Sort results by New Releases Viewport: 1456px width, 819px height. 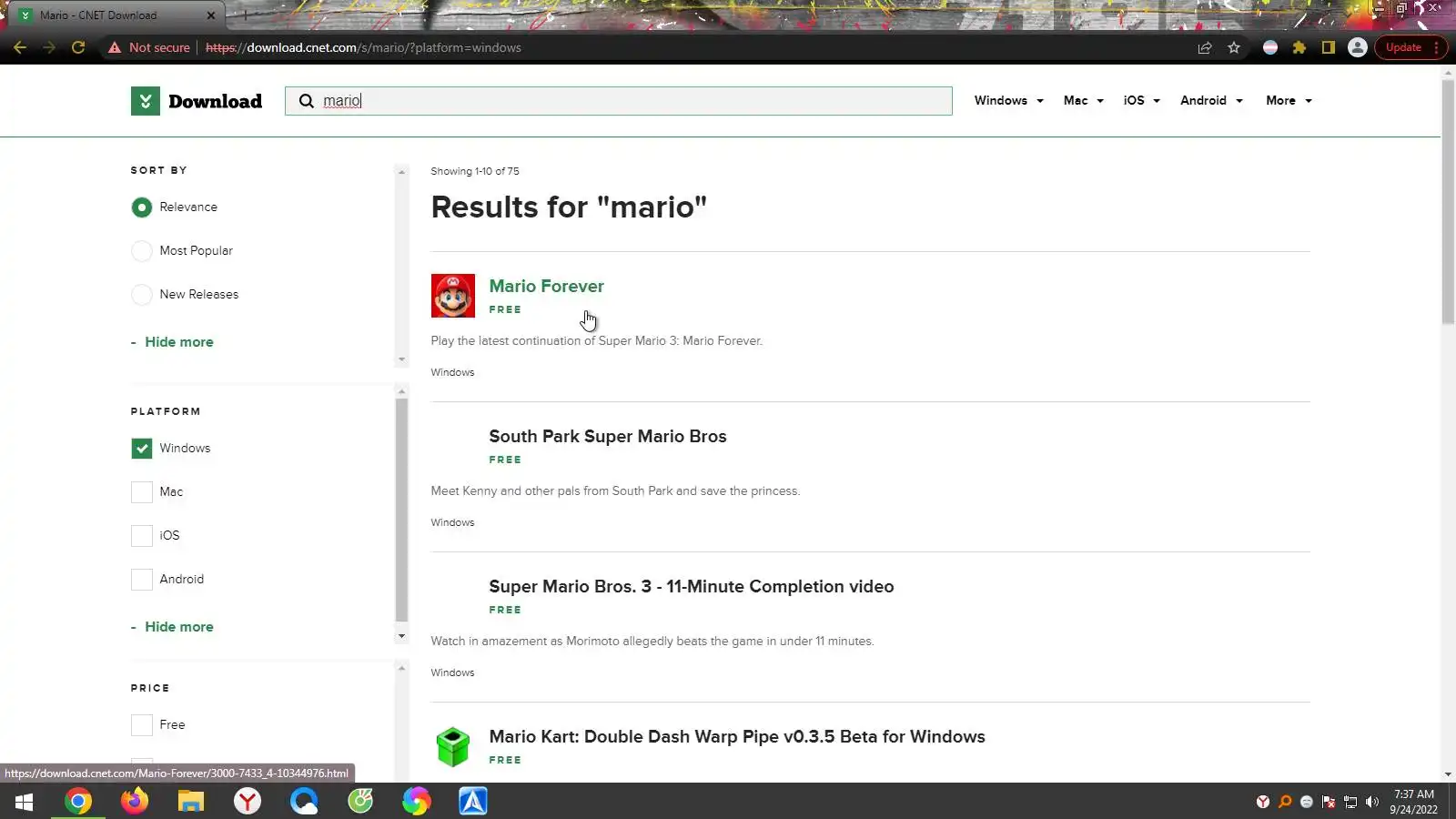[142, 295]
